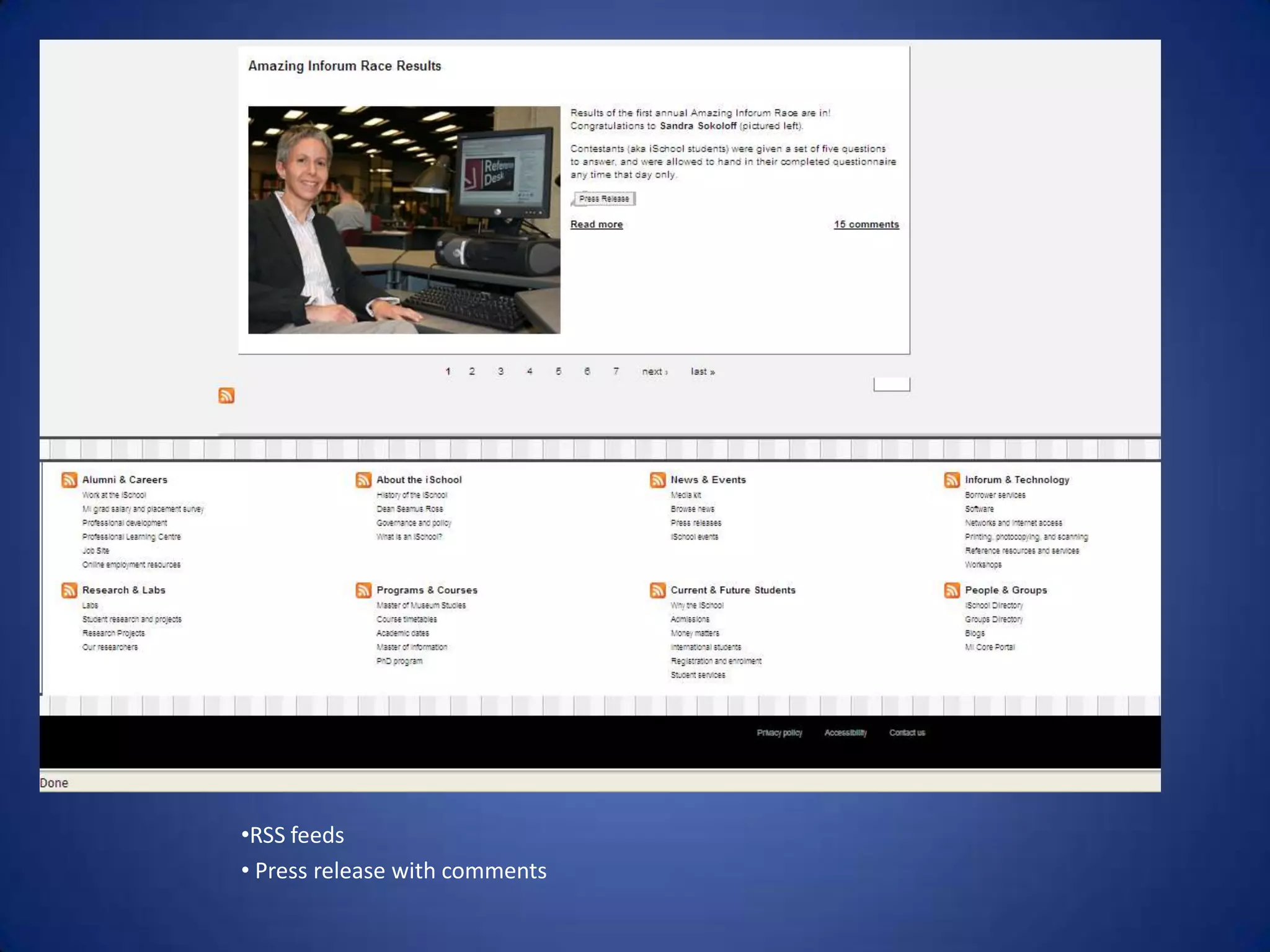
Task: Open the Amazing Inforum Race Results title
Action: pos(345,66)
